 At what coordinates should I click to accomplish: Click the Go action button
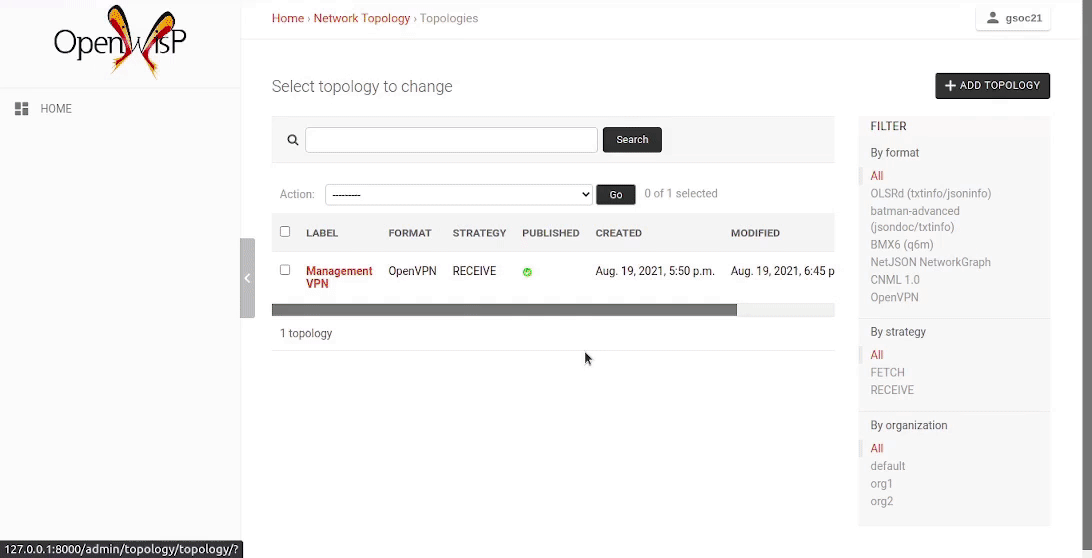[x=616, y=194]
